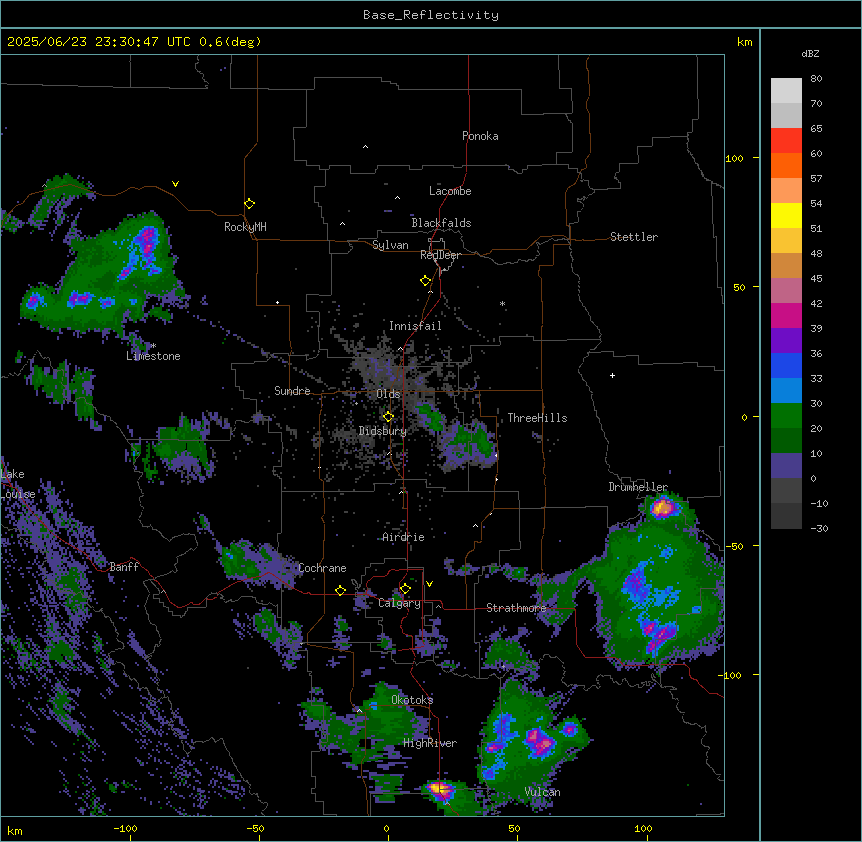Select the yellow 54-51 dBZ legend swatch

click(786, 215)
